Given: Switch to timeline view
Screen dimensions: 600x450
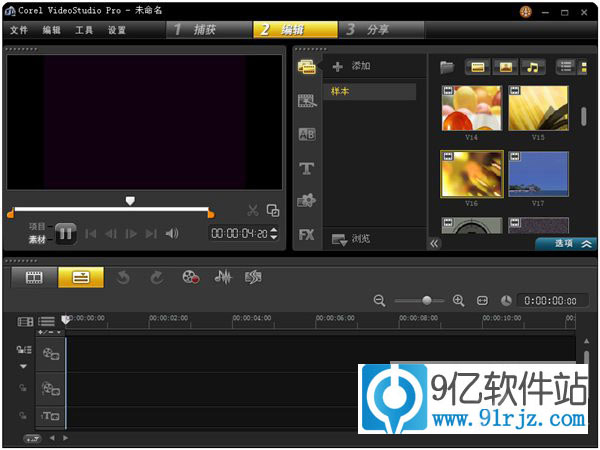Looking at the screenshot, I should [81, 277].
